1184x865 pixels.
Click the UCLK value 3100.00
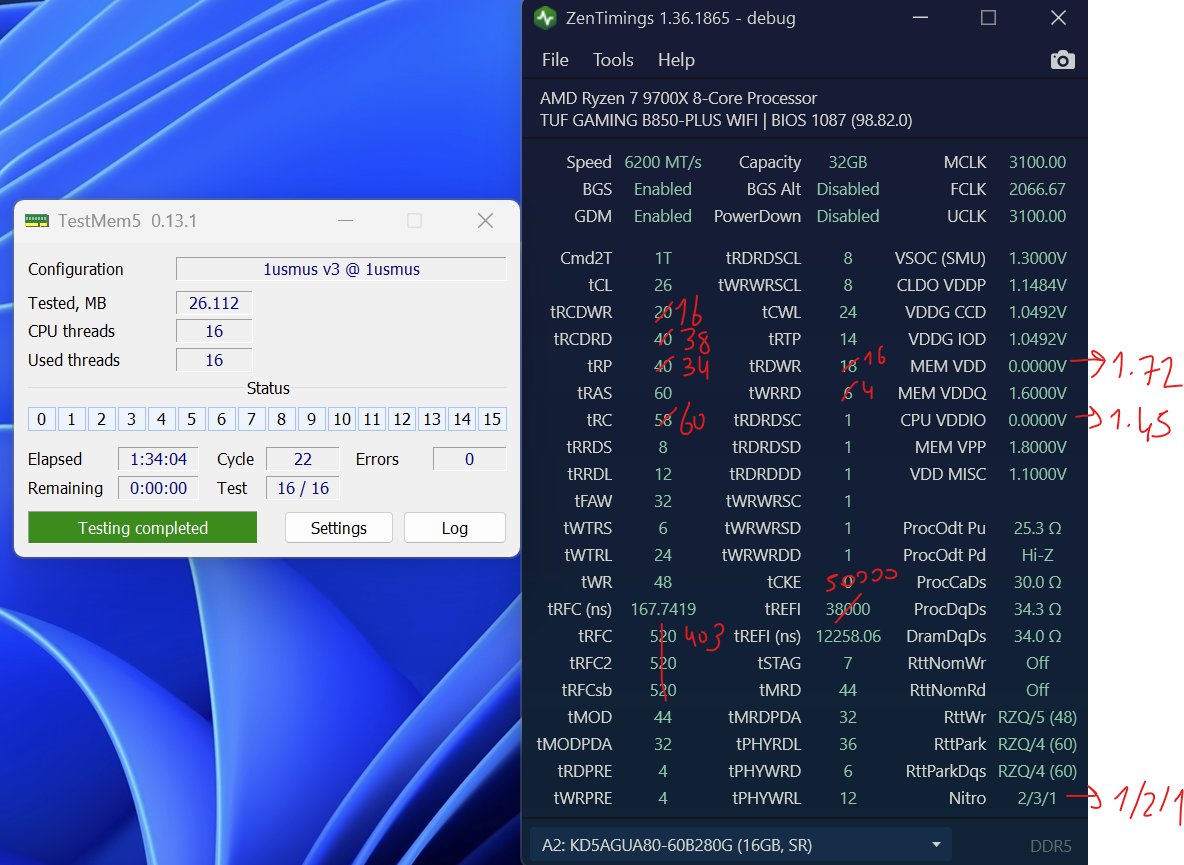(x=1038, y=217)
